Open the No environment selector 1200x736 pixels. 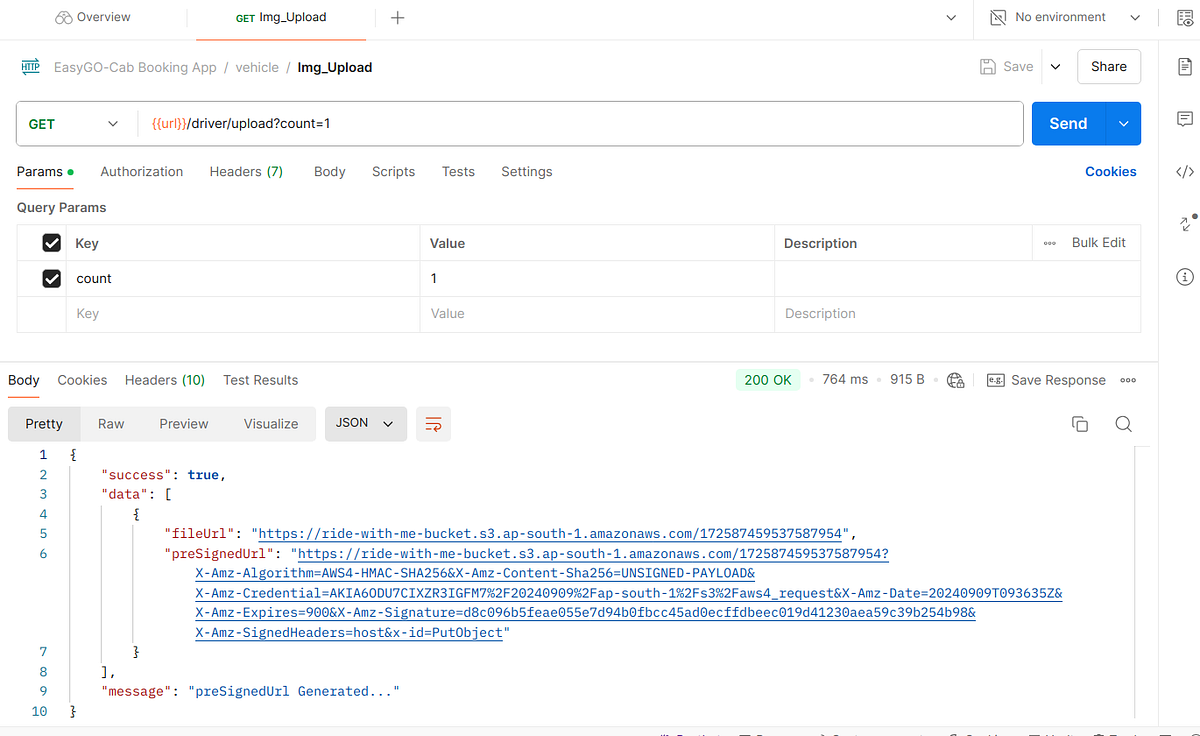click(1062, 17)
